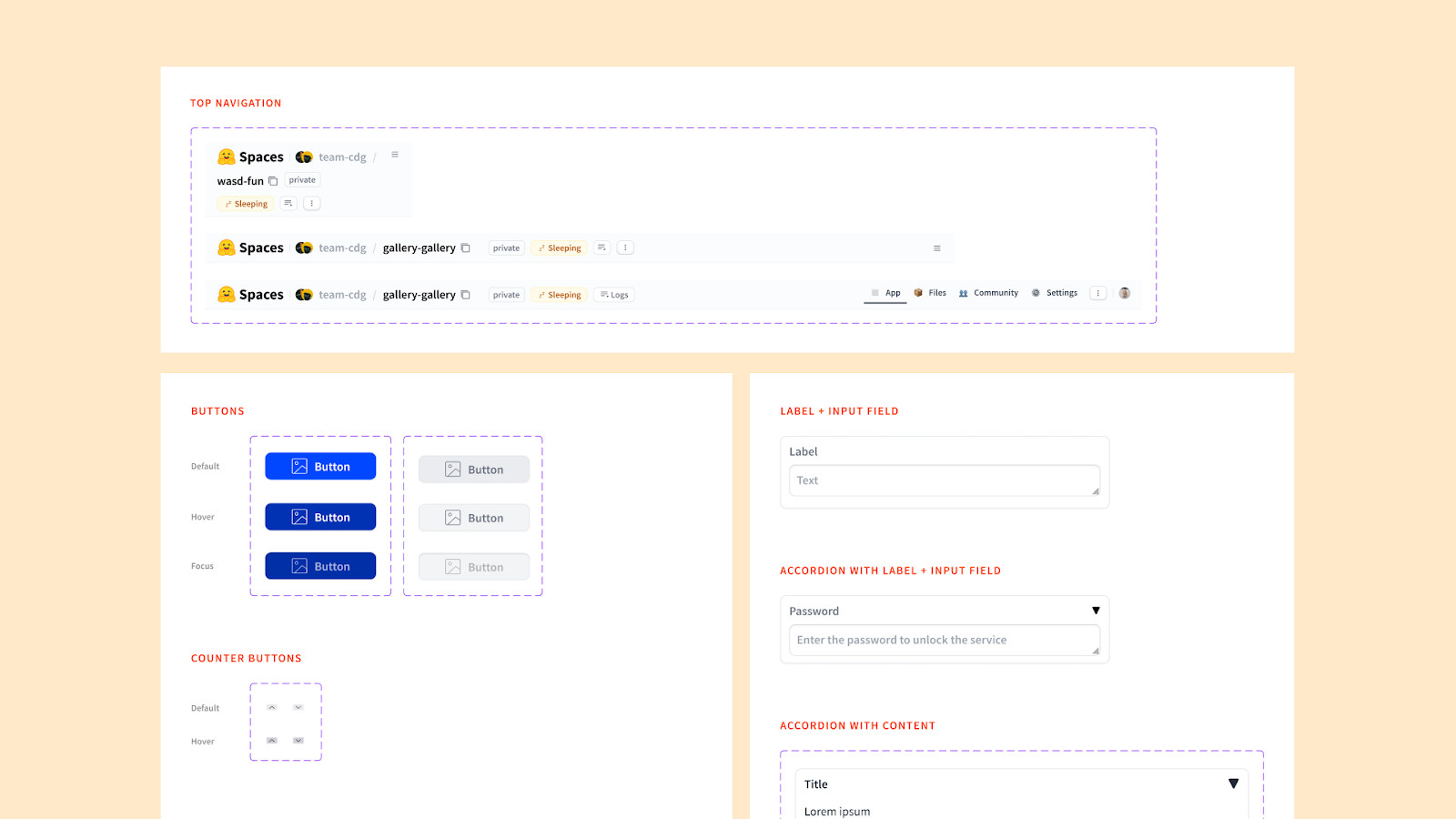Collapse the Title accordion
The image size is (1456, 819).
[1234, 784]
